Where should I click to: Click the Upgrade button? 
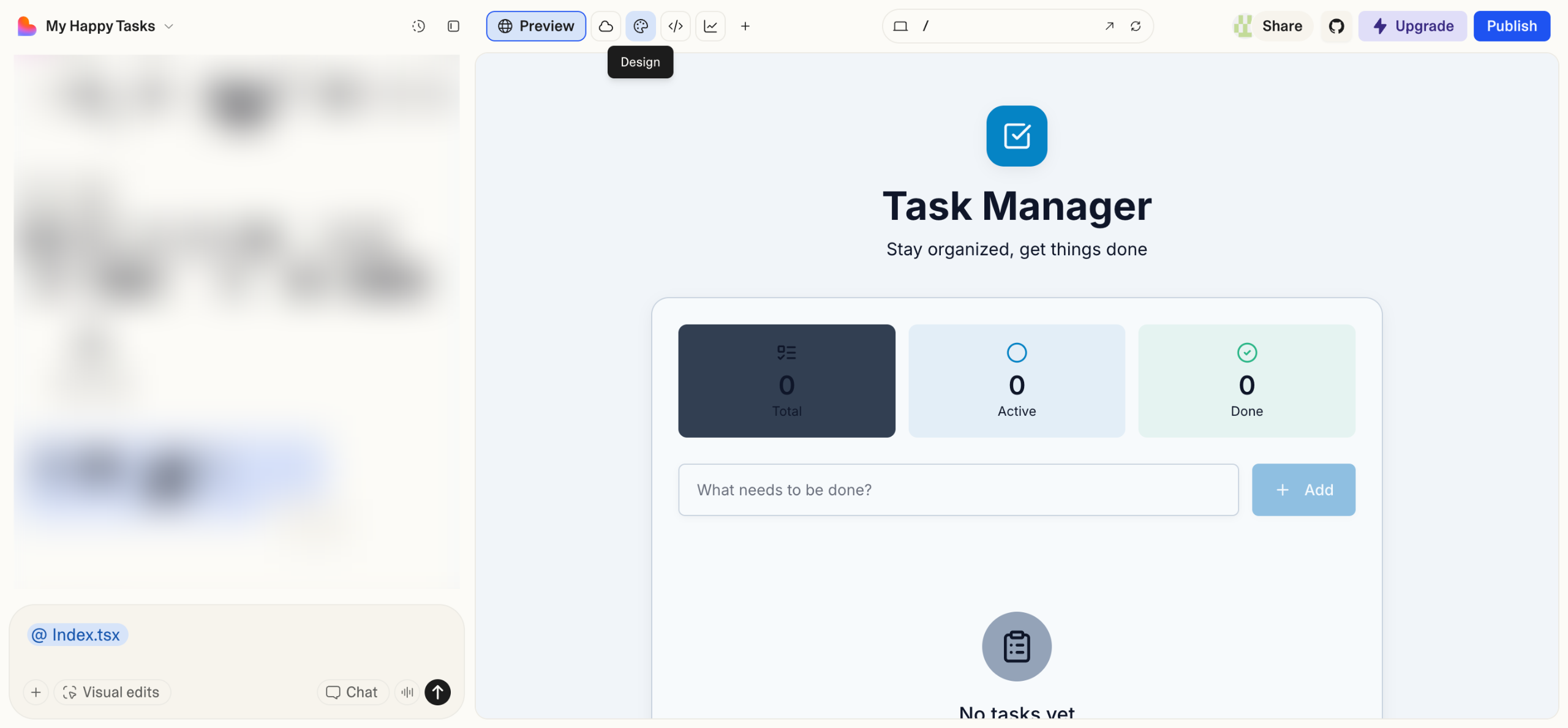point(1412,26)
